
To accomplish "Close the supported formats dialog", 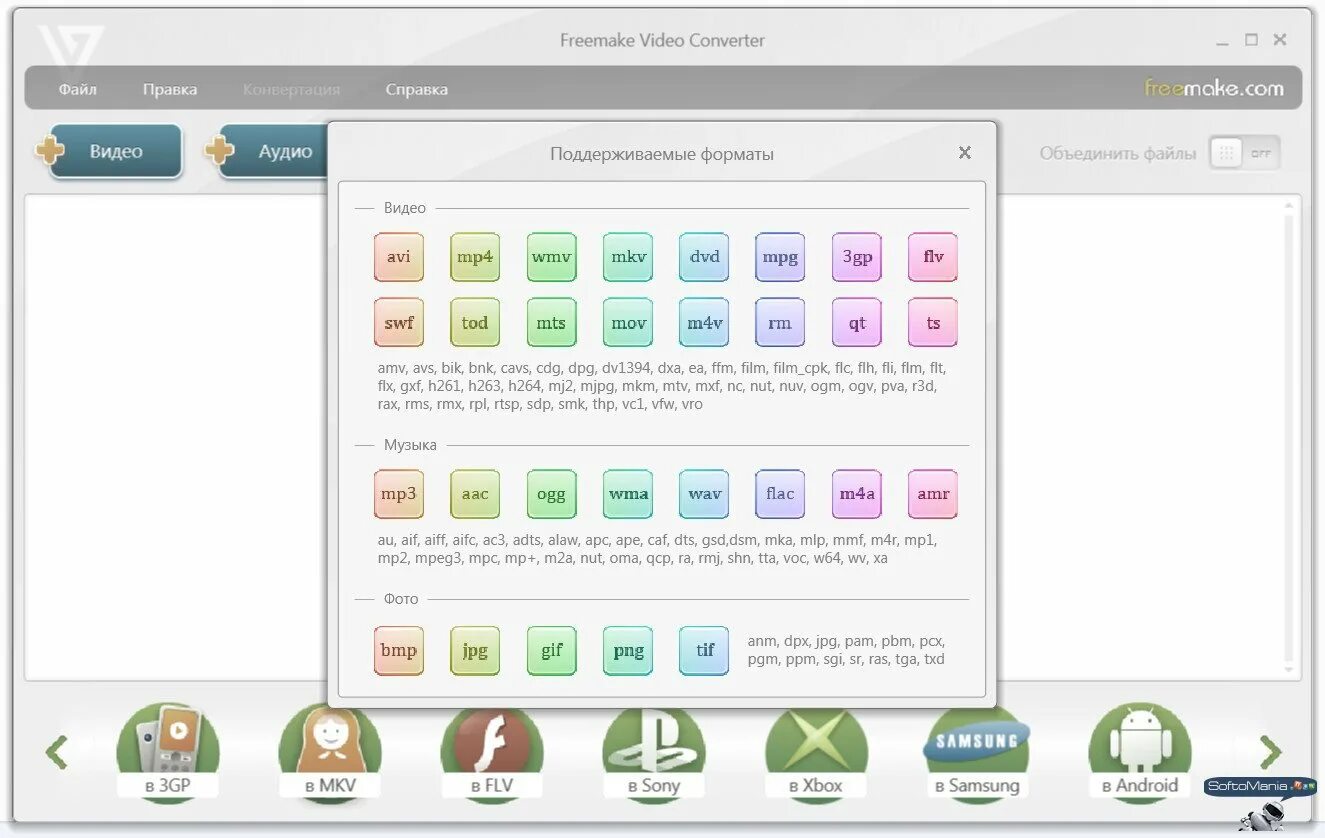I will tap(964, 153).
